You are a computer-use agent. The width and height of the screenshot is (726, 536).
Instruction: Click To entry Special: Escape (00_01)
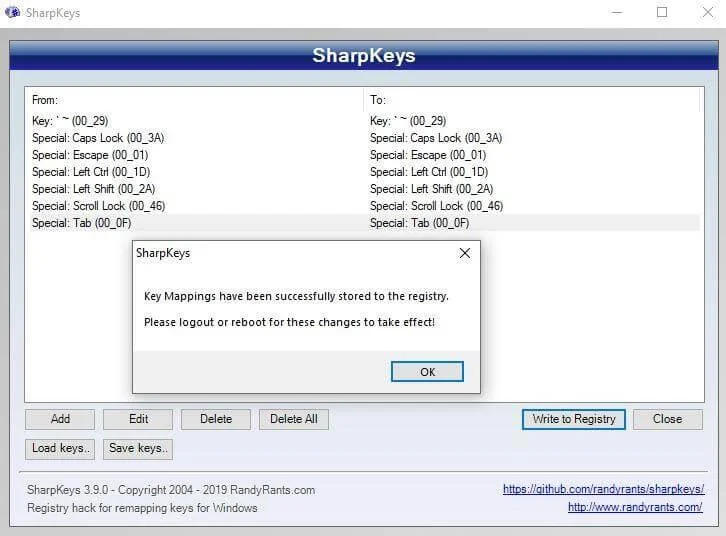[x=428, y=155]
